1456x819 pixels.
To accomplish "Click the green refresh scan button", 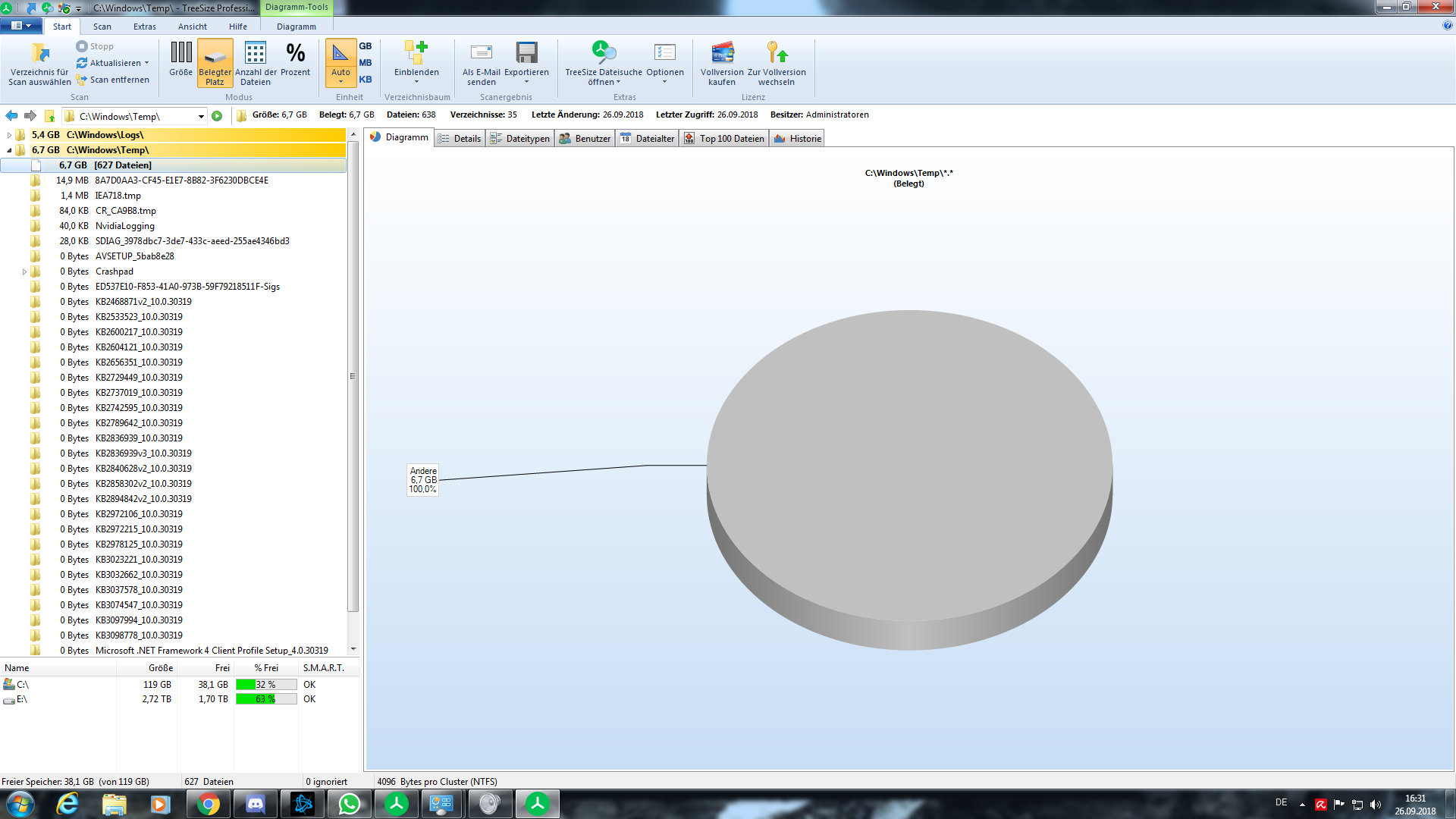I will pyautogui.click(x=217, y=116).
